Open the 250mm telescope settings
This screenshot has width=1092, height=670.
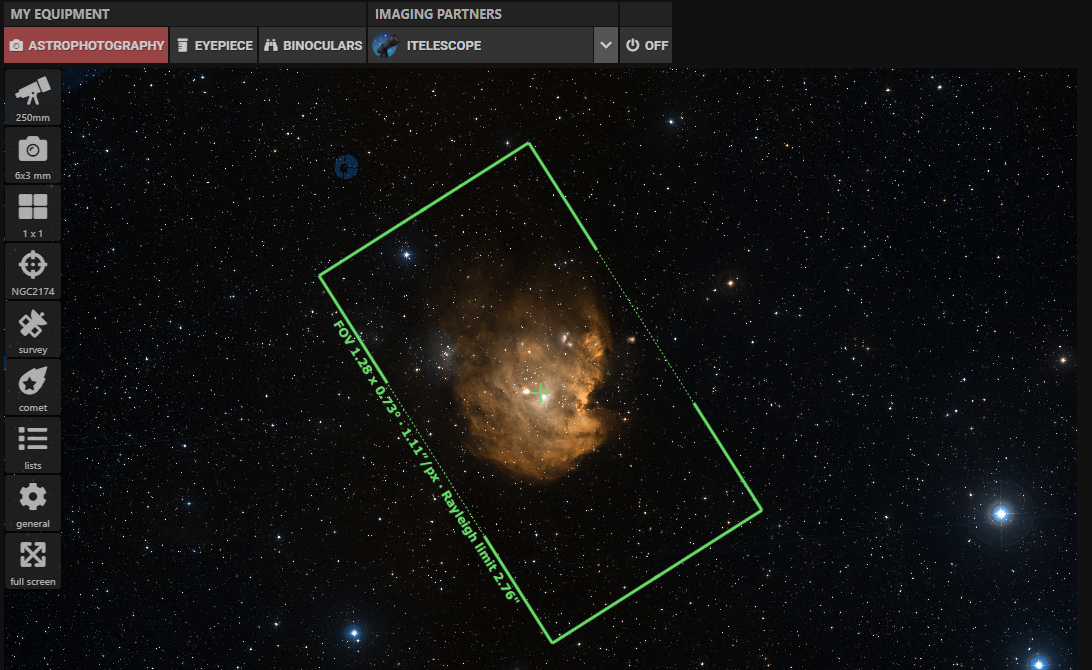point(33,98)
